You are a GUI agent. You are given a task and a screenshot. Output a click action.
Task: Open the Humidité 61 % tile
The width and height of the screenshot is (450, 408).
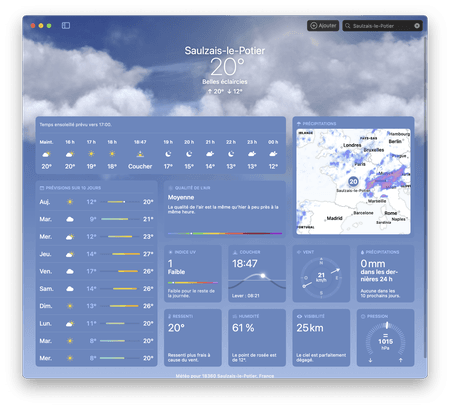coord(257,338)
